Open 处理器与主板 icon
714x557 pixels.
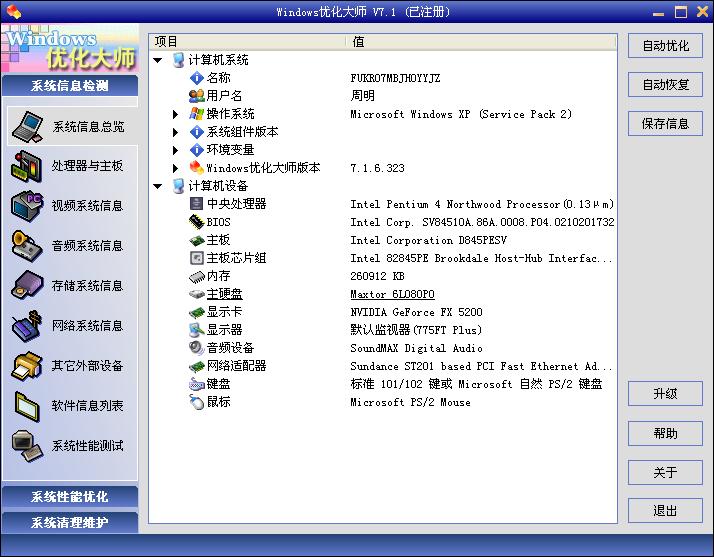click(27, 166)
